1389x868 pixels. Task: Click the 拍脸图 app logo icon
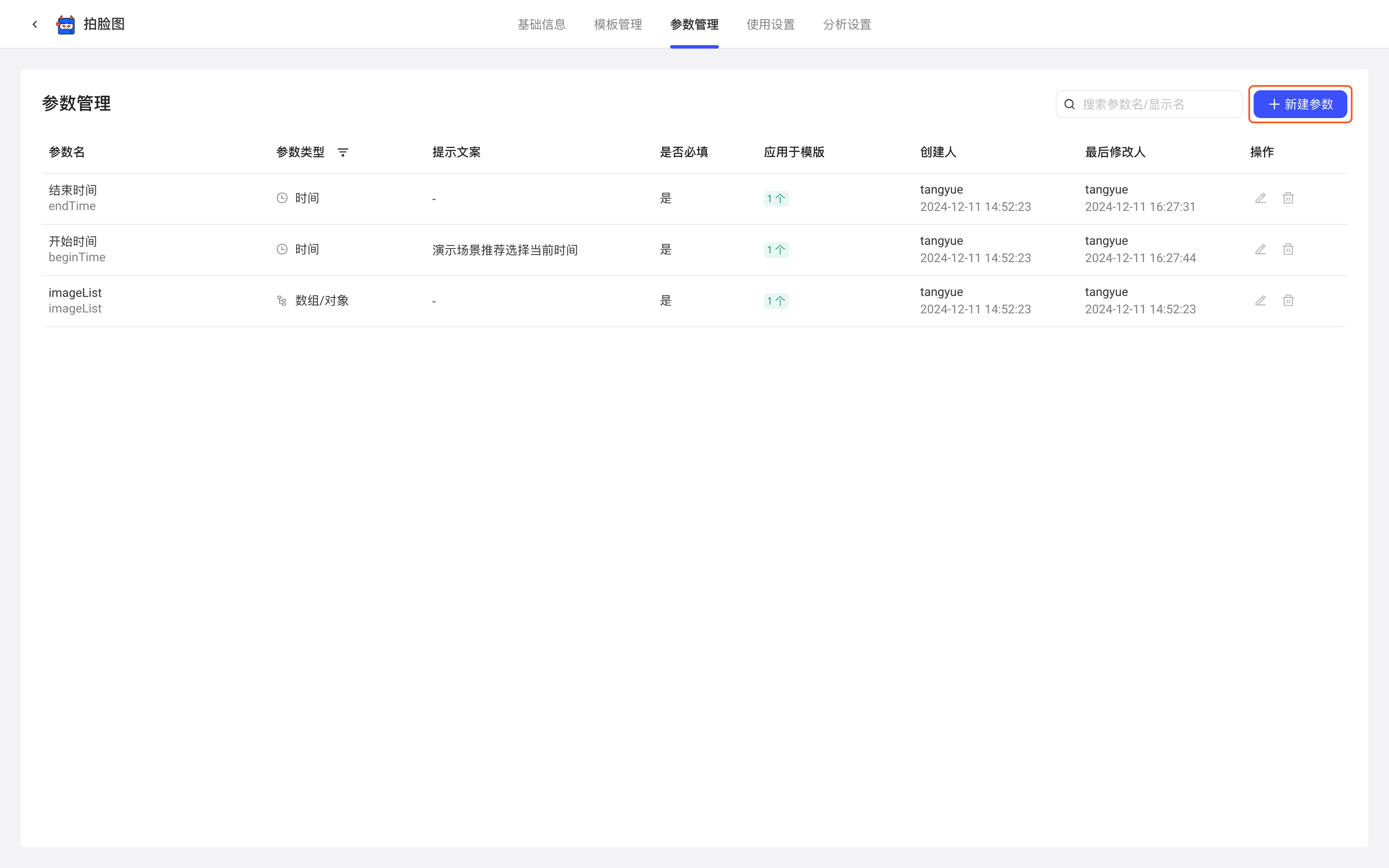pos(66,25)
